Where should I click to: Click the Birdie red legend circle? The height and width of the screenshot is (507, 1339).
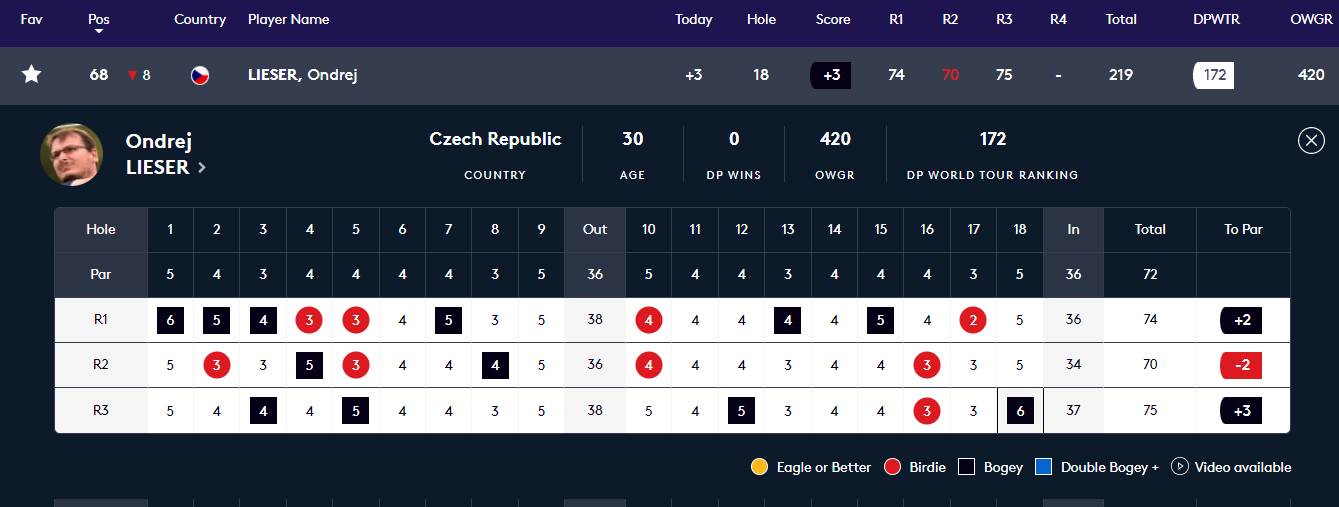coord(893,467)
